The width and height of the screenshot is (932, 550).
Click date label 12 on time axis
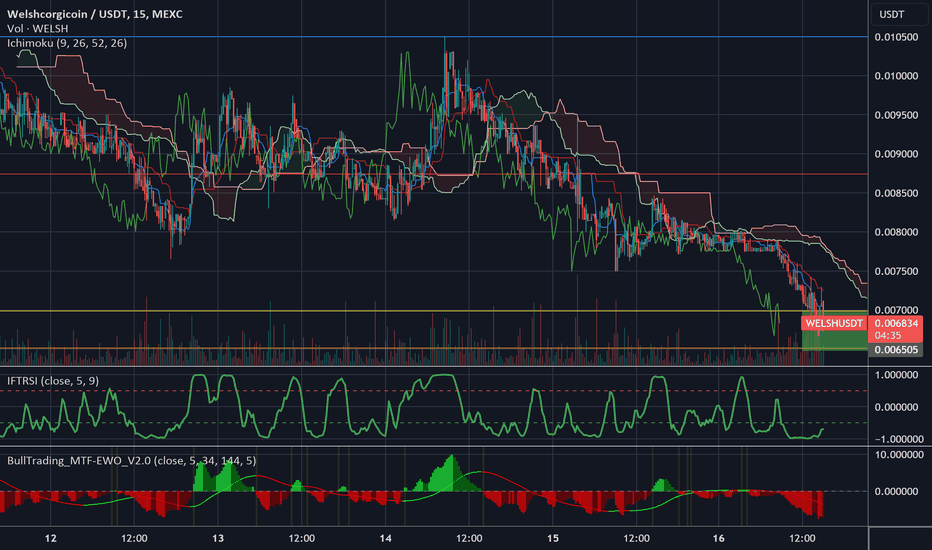pos(51,538)
